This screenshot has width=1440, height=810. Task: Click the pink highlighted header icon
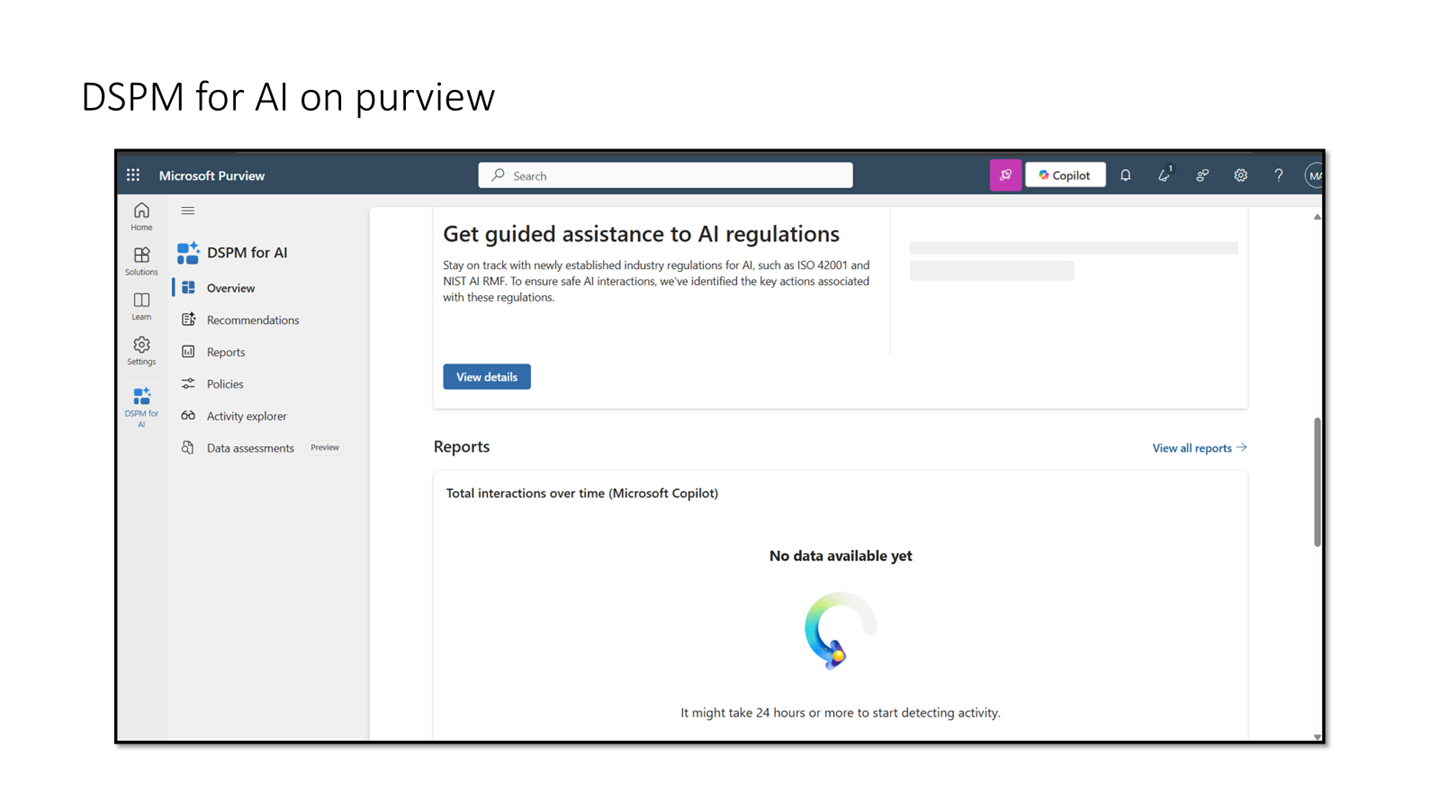(x=1005, y=175)
